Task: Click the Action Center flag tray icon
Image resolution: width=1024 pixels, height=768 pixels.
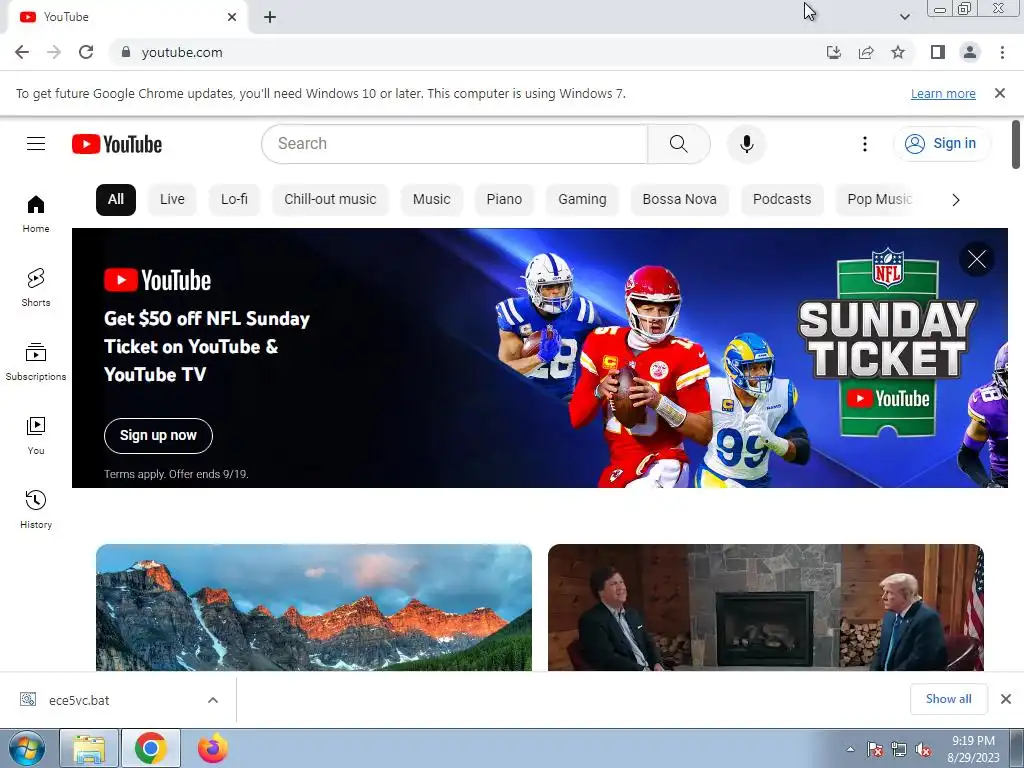Action: tap(874, 749)
